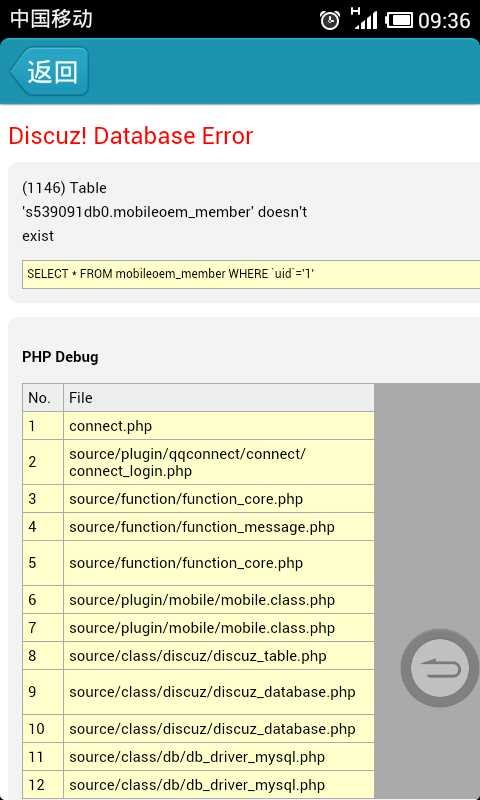This screenshot has width=480, height=800.
Task: Select the (1146) Table error text
Action: pos(64,188)
